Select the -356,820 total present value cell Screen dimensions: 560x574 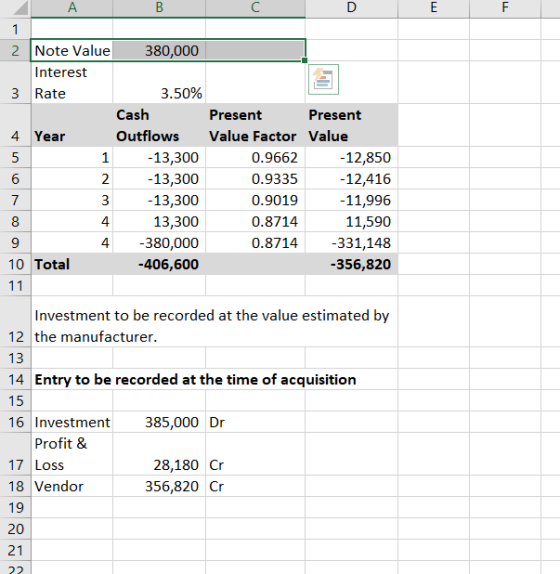351,264
